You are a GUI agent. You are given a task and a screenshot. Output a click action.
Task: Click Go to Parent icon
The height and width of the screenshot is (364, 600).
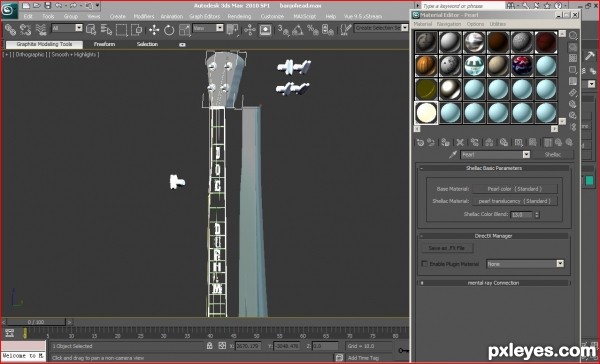point(558,143)
